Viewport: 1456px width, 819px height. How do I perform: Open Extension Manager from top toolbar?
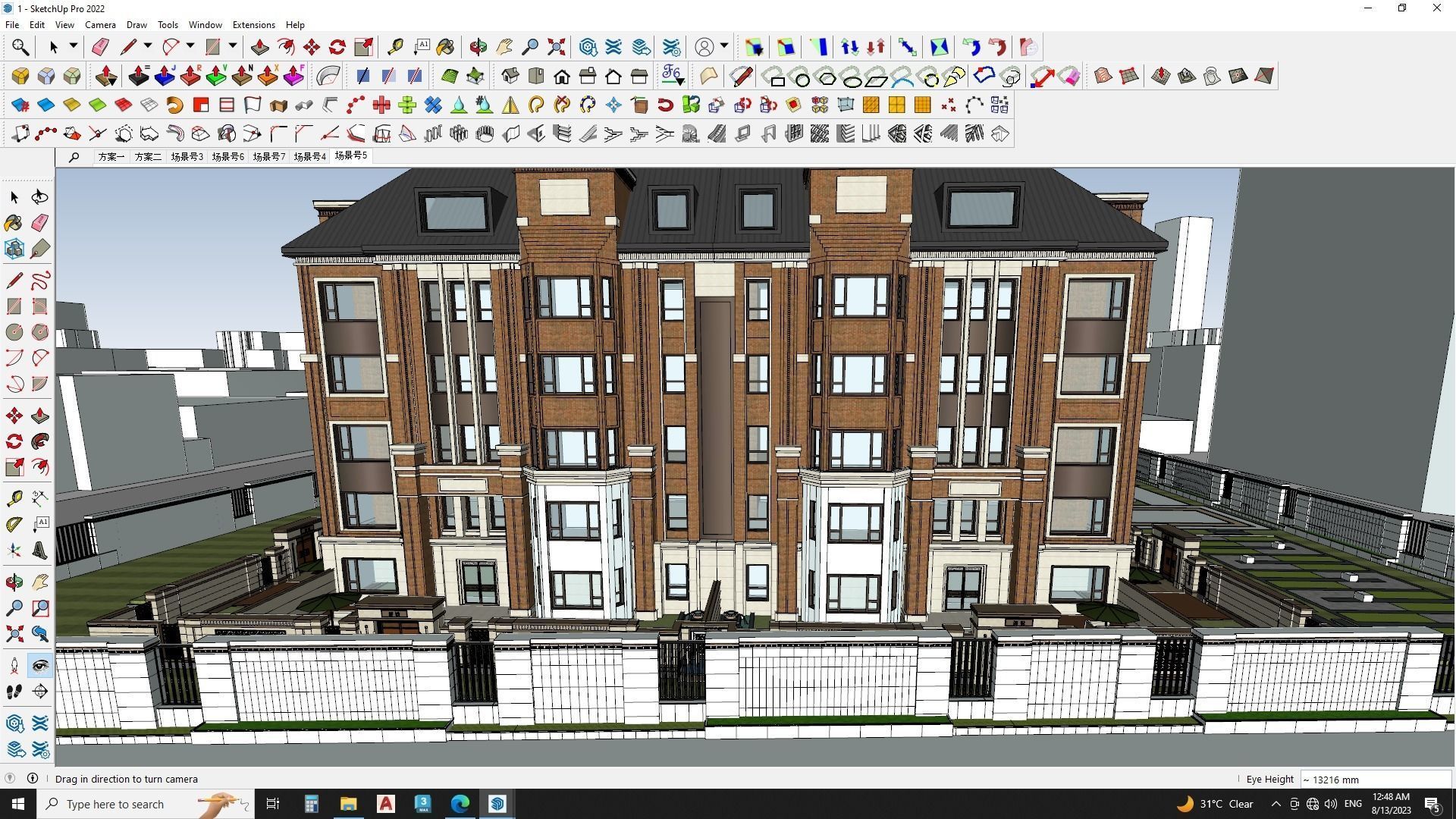point(671,47)
